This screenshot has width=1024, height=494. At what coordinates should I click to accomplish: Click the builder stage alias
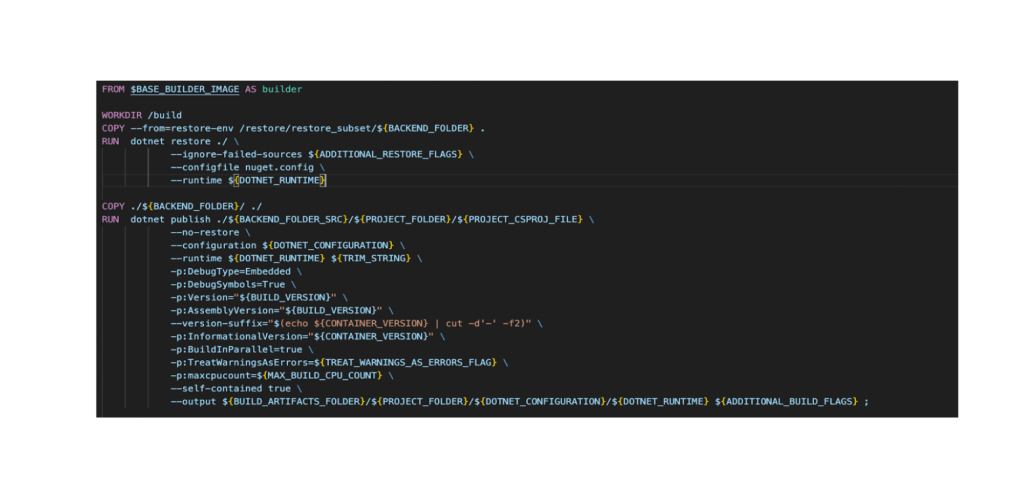point(281,89)
